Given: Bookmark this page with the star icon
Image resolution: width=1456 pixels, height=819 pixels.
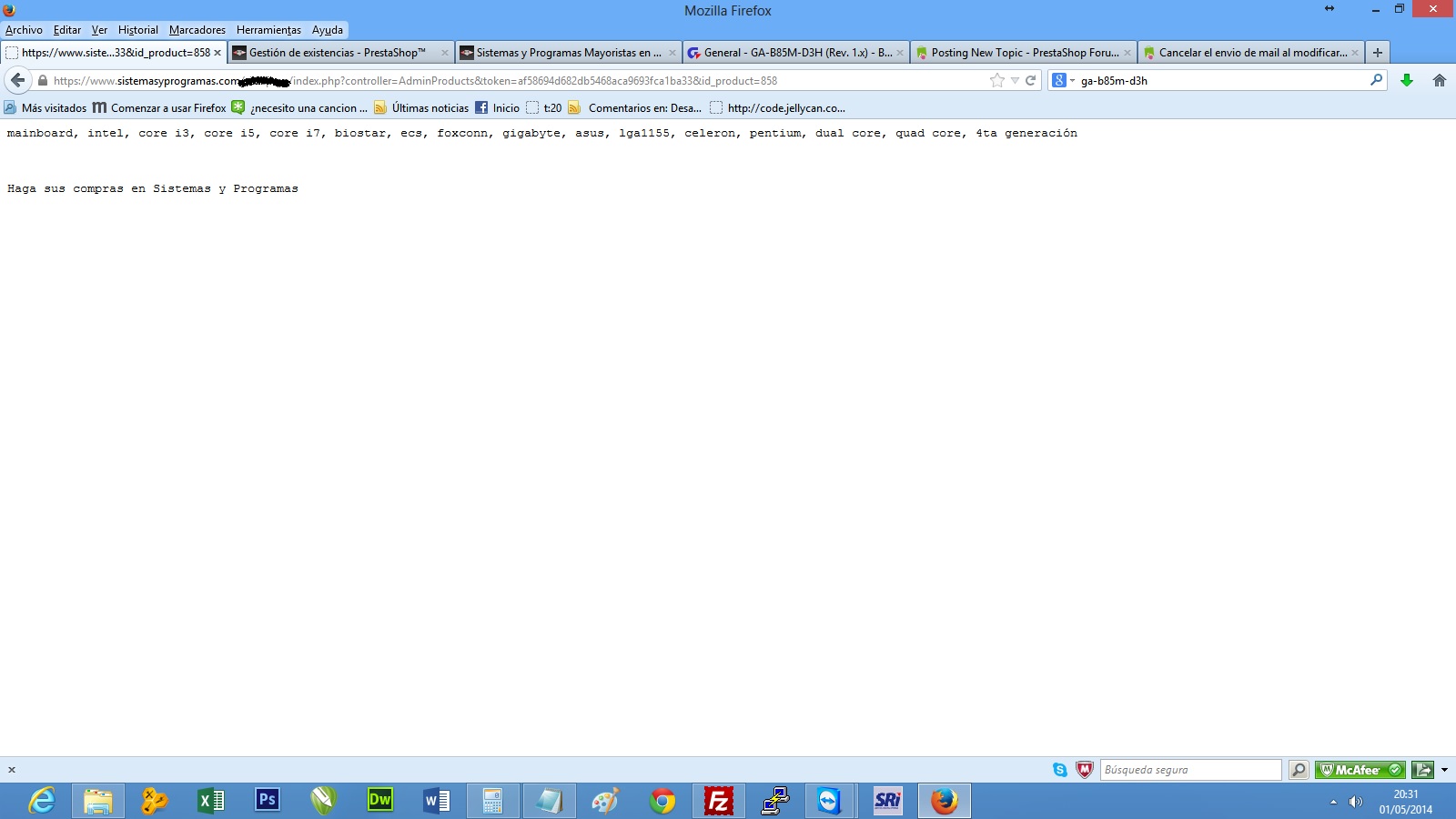Looking at the screenshot, I should (x=997, y=80).
